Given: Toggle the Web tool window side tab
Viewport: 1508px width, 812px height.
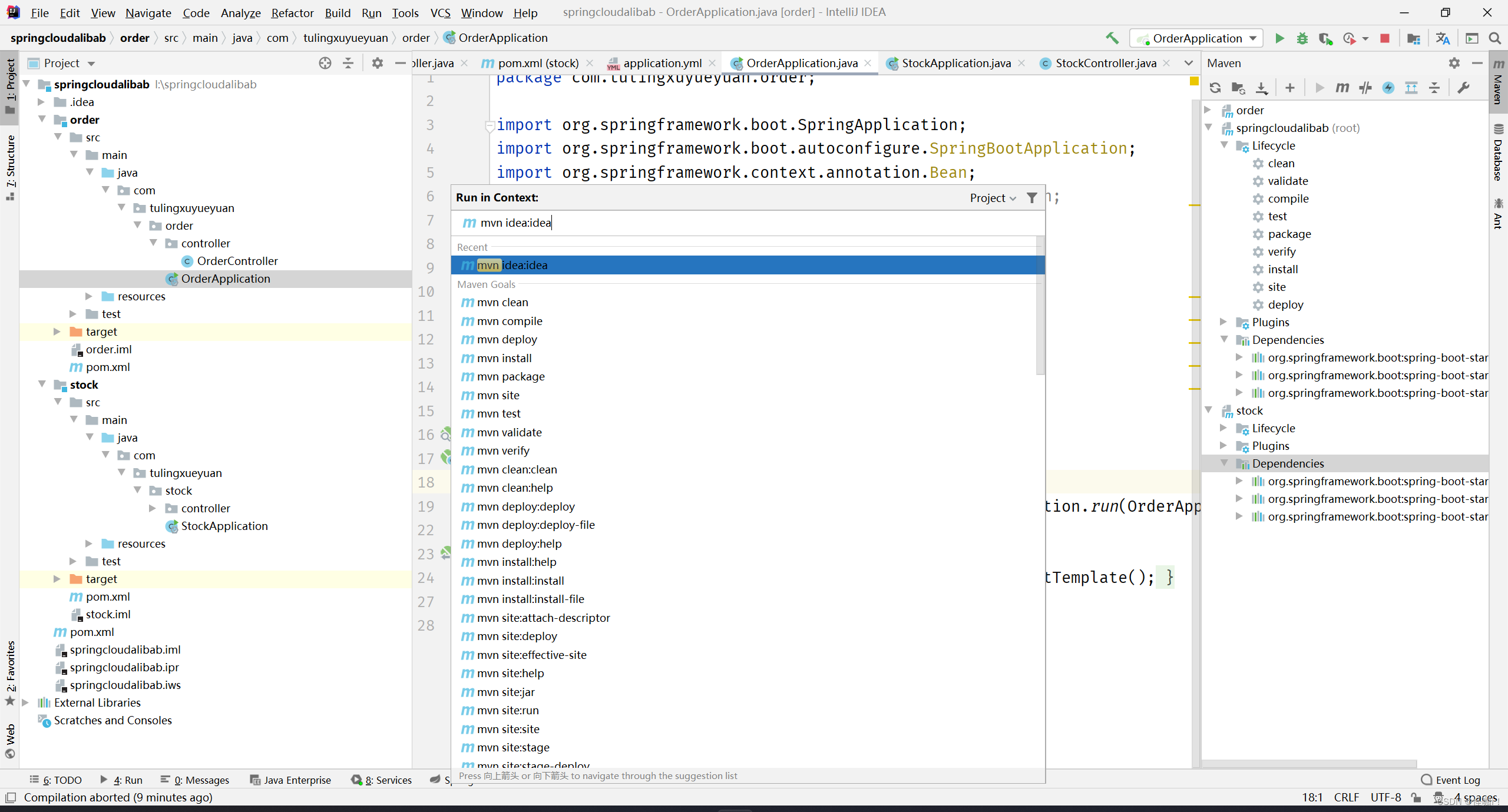Looking at the screenshot, I should coord(10,741).
